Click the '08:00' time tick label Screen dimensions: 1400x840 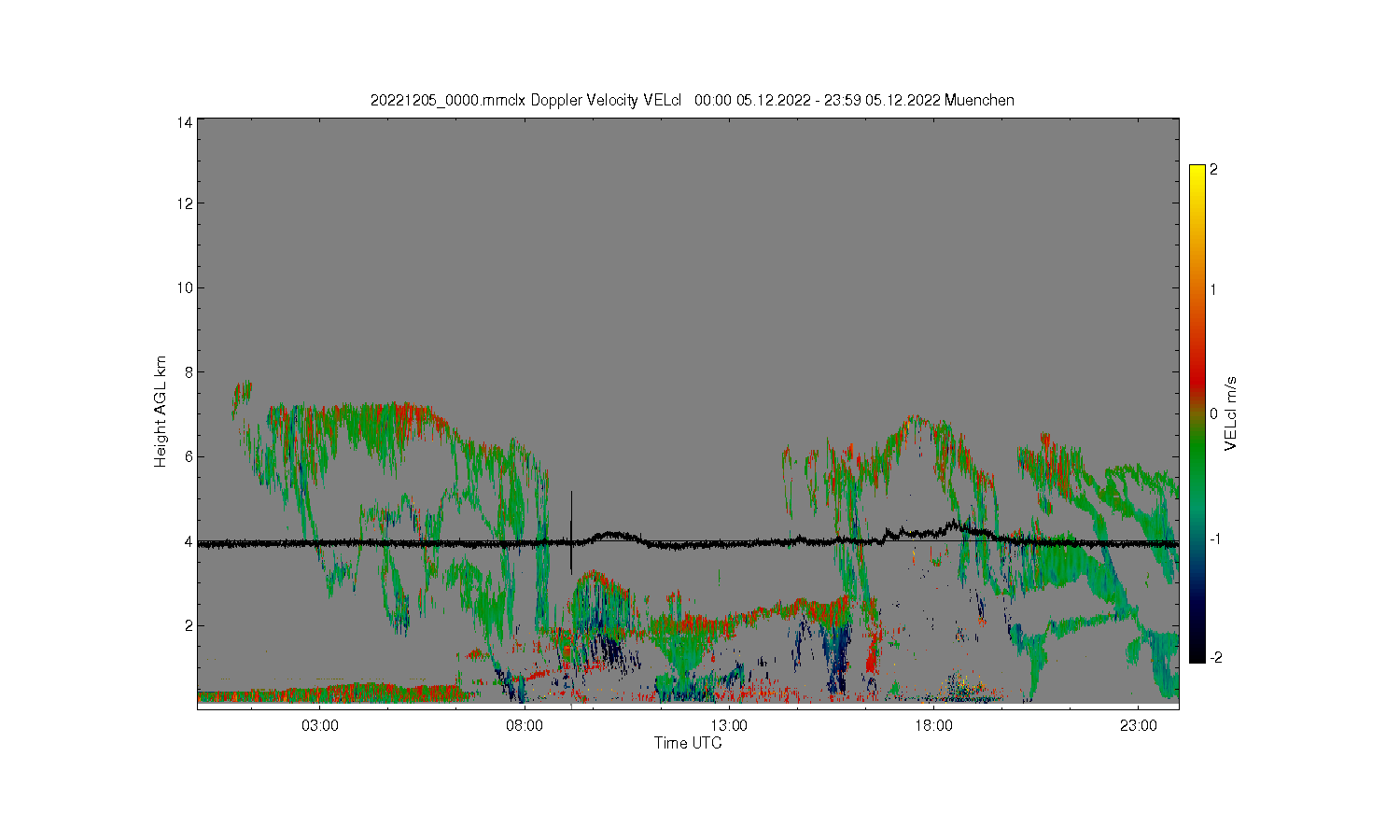tap(525, 725)
